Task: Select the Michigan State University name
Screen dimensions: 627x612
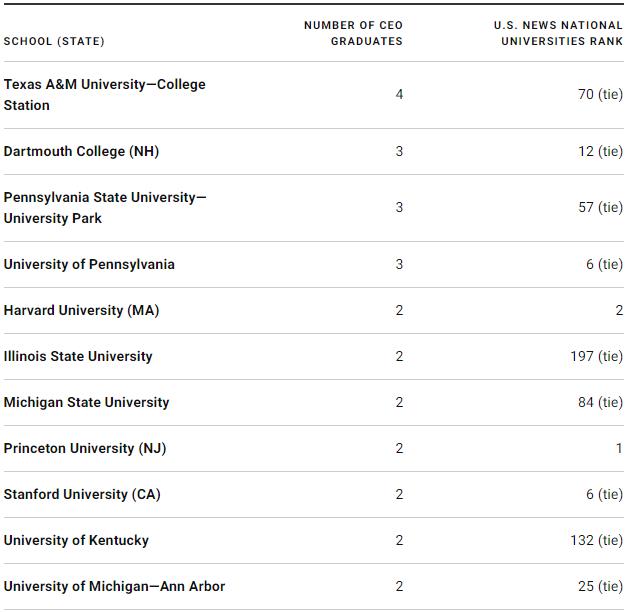Action: pyautogui.click(x=86, y=402)
